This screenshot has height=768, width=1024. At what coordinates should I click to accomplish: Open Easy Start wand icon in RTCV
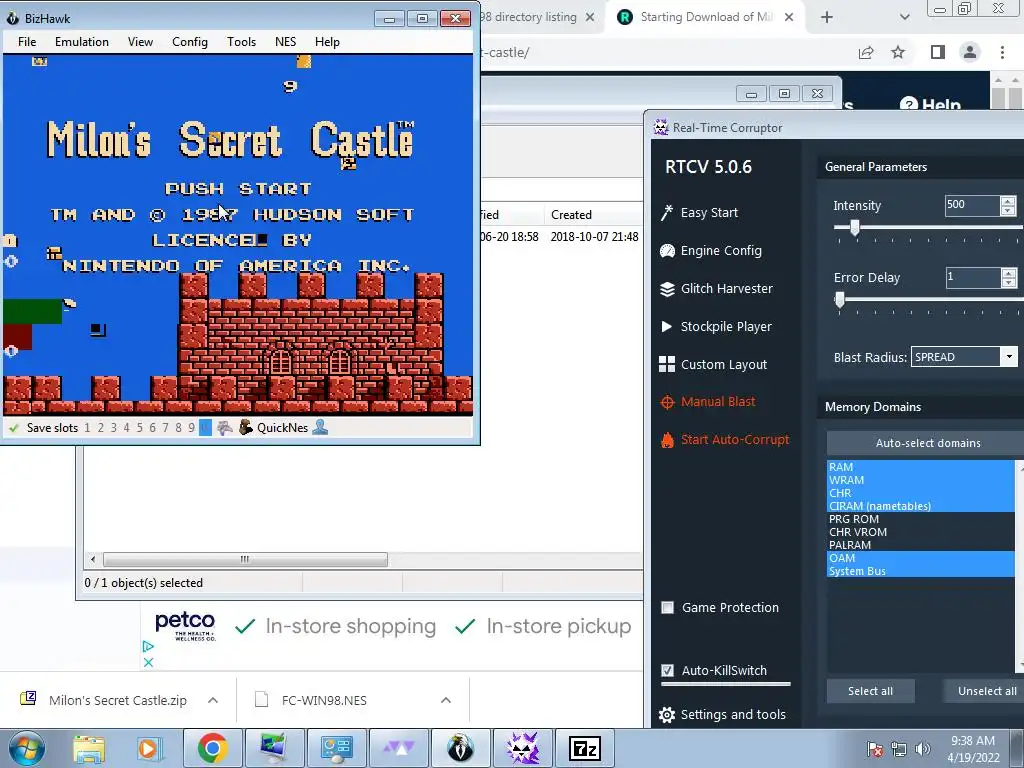point(667,213)
